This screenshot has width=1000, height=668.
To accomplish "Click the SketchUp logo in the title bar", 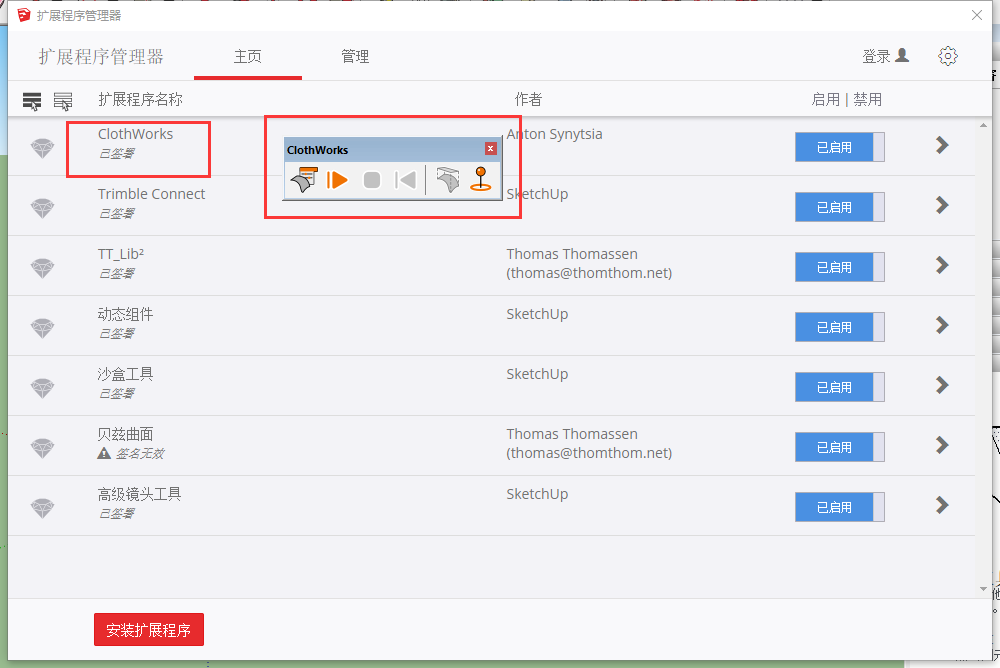I will pos(24,15).
